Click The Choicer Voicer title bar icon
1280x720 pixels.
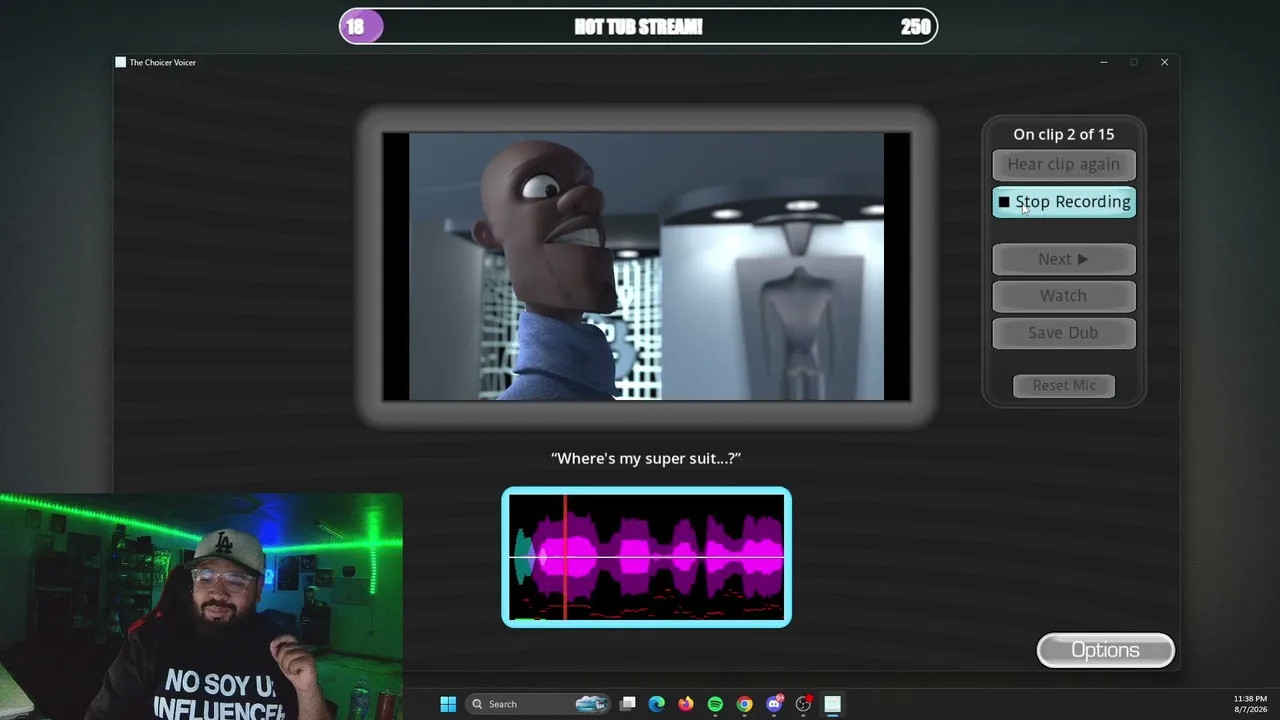pyautogui.click(x=121, y=62)
